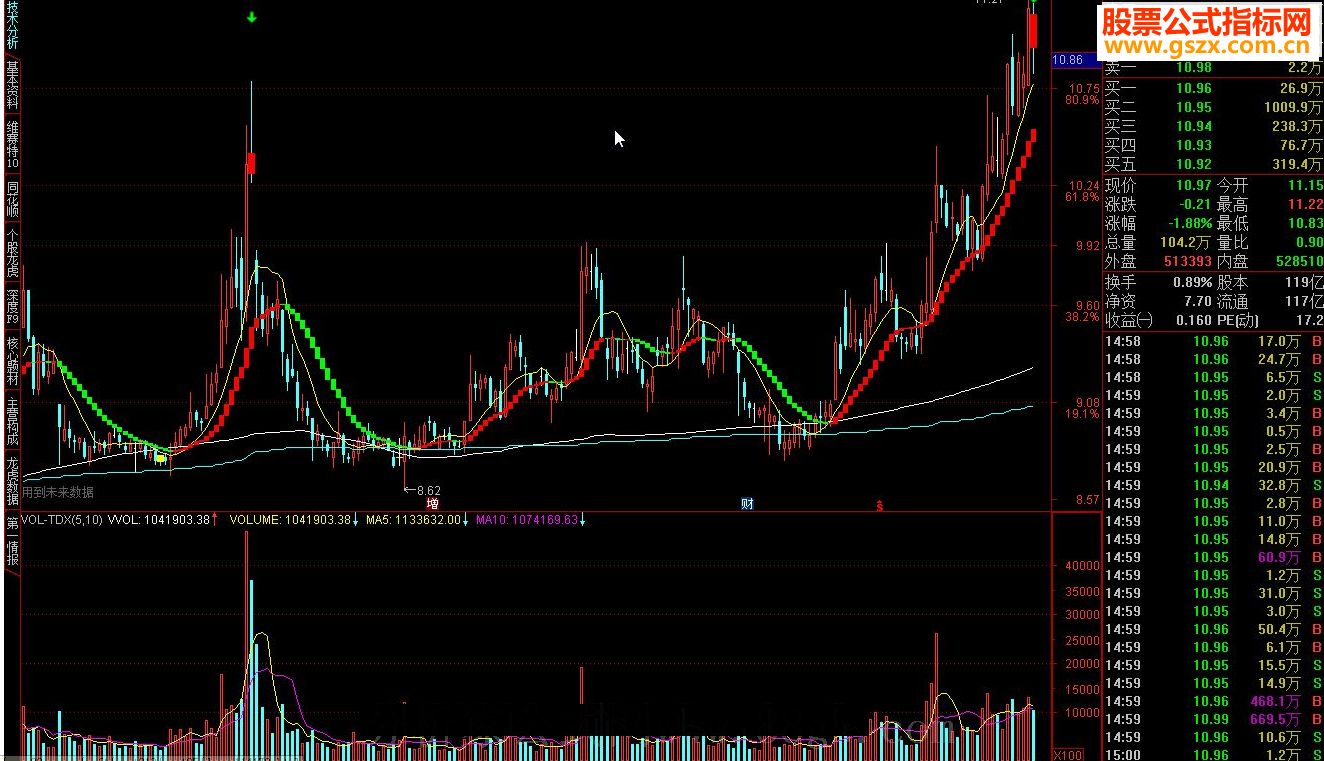The height and width of the screenshot is (761, 1324).
Task: Select the 买三 10.94 bid row
Action: pyautogui.click(x=1213, y=126)
